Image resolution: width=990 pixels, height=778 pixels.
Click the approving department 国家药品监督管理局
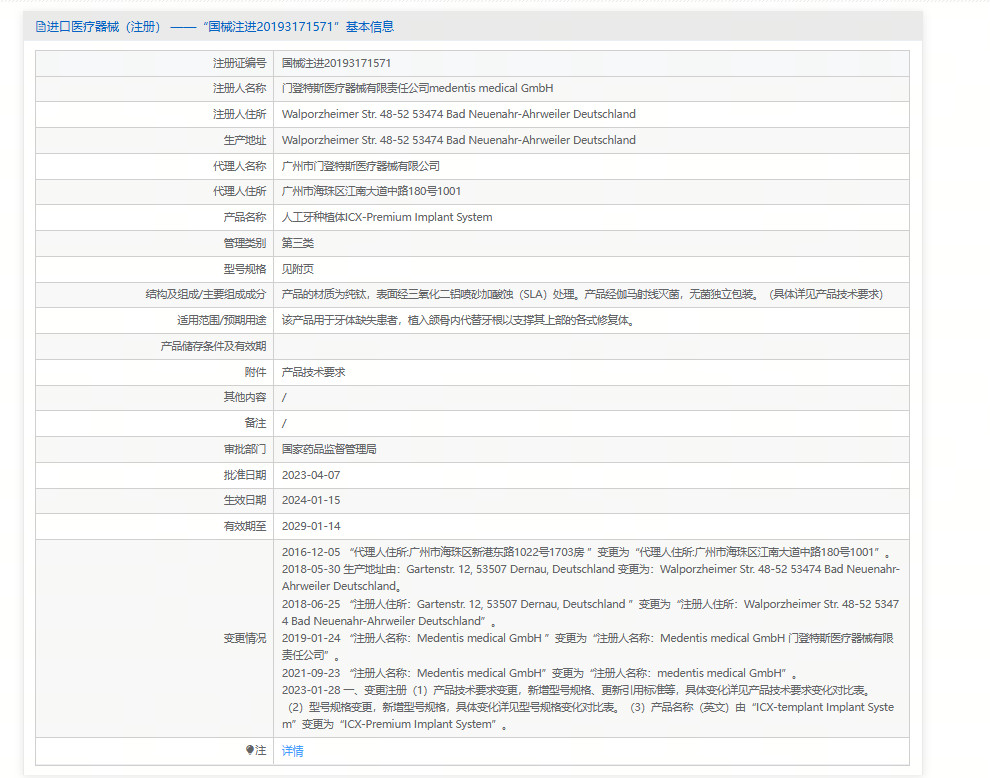click(x=328, y=449)
